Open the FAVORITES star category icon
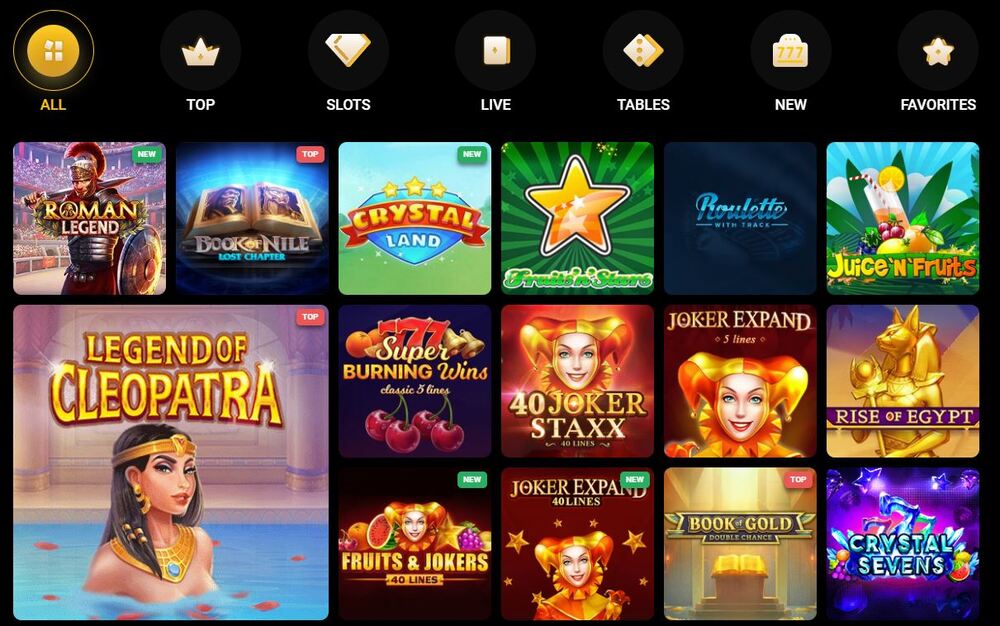The width and height of the screenshot is (1000, 626). tap(938, 50)
